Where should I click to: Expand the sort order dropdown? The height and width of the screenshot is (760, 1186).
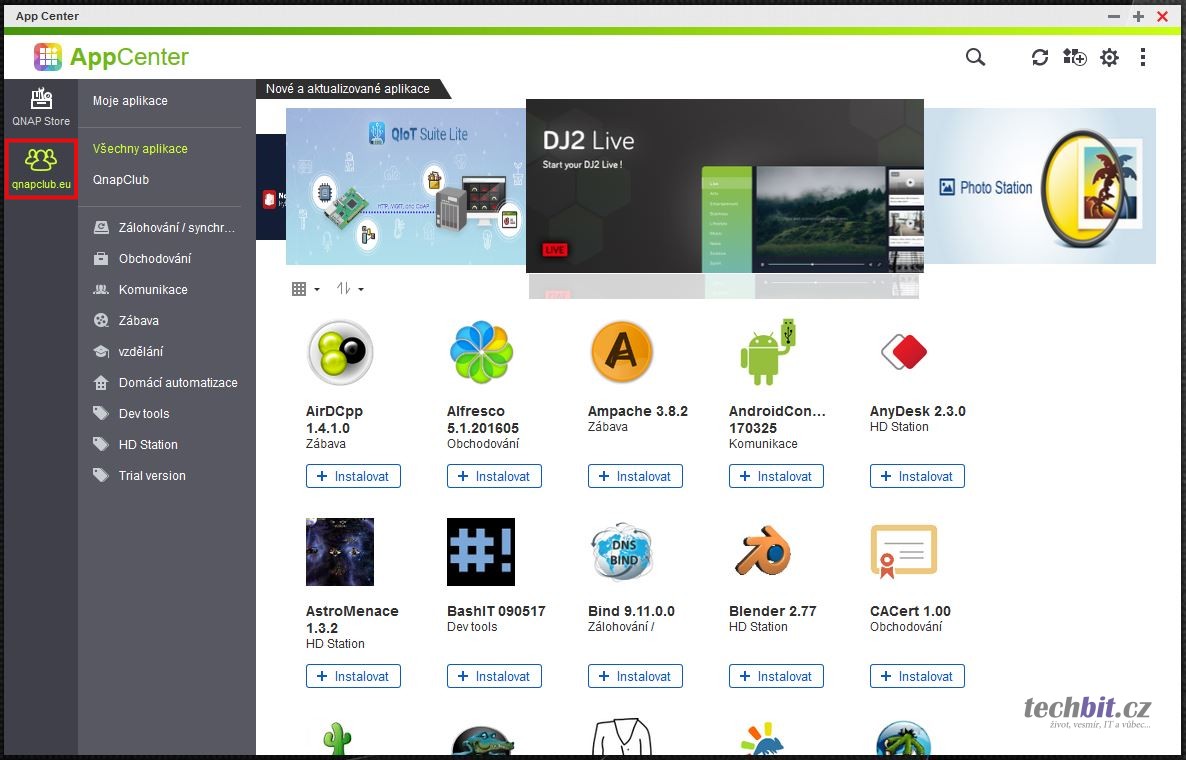[349, 289]
